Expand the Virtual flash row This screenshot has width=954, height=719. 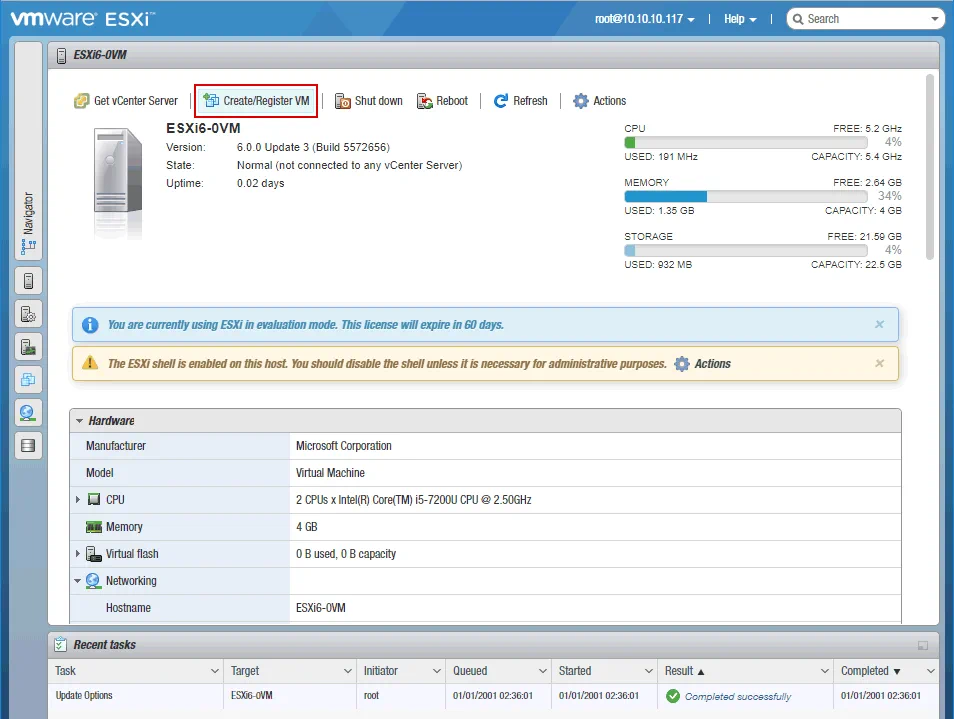click(x=78, y=554)
